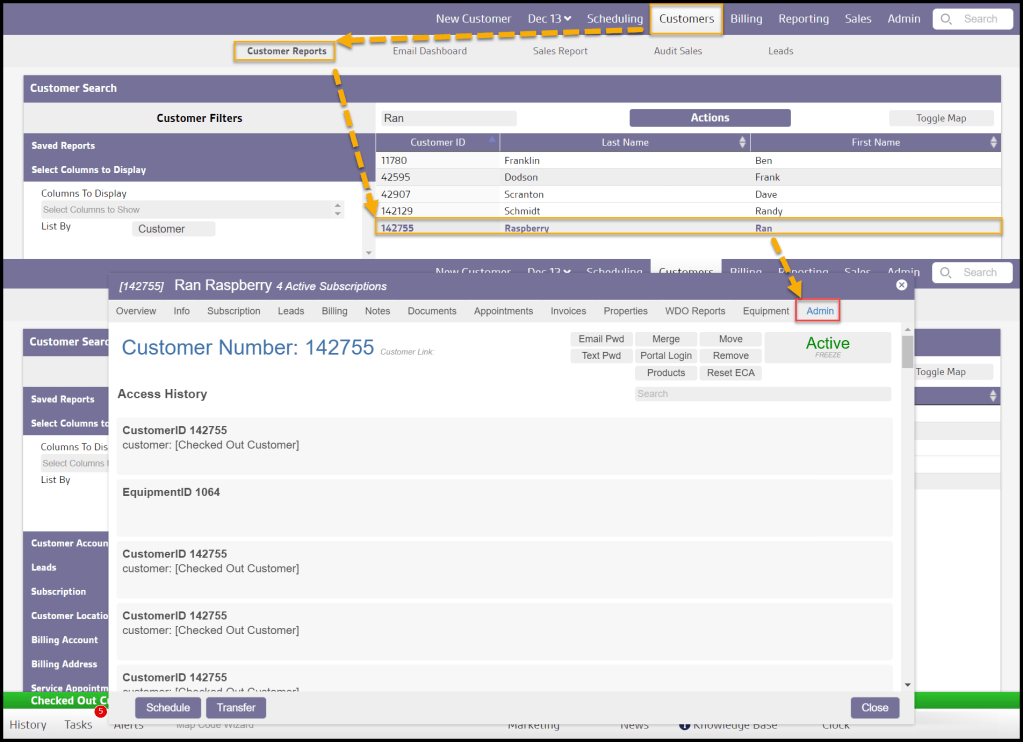This screenshot has width=1023, height=742.
Task: Click the Access History scrollbar down arrow
Action: pos(907,685)
